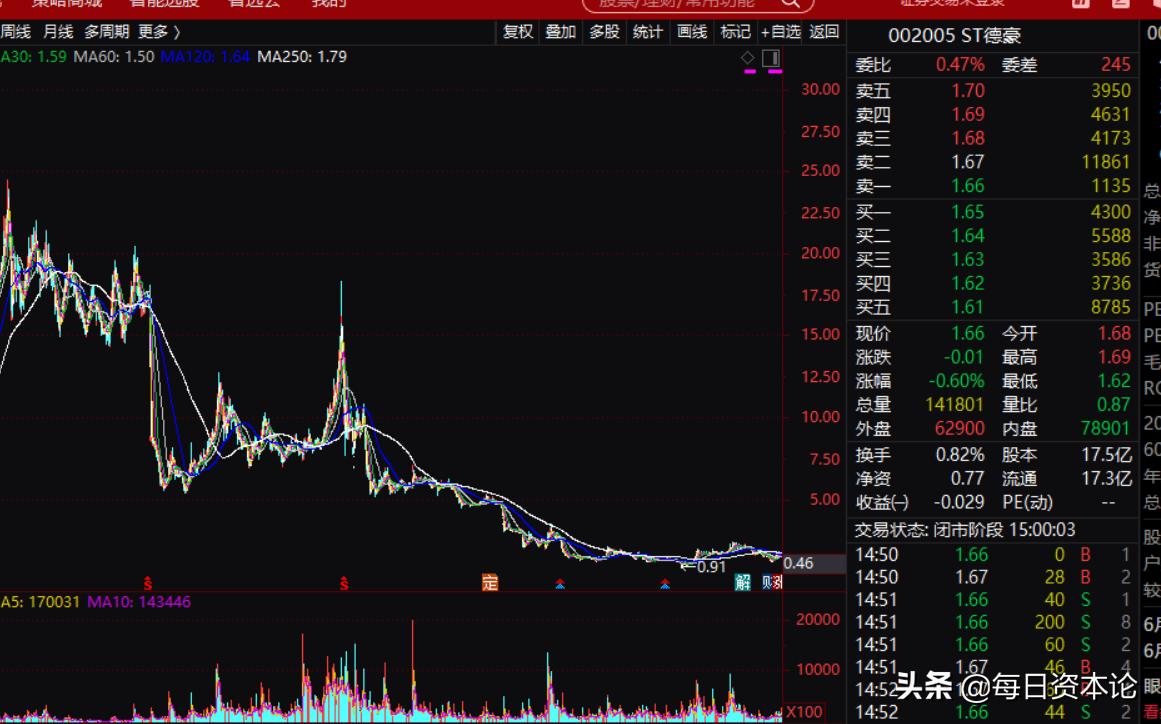
Task: Expand the 更多 more periods menu
Action: (159, 32)
